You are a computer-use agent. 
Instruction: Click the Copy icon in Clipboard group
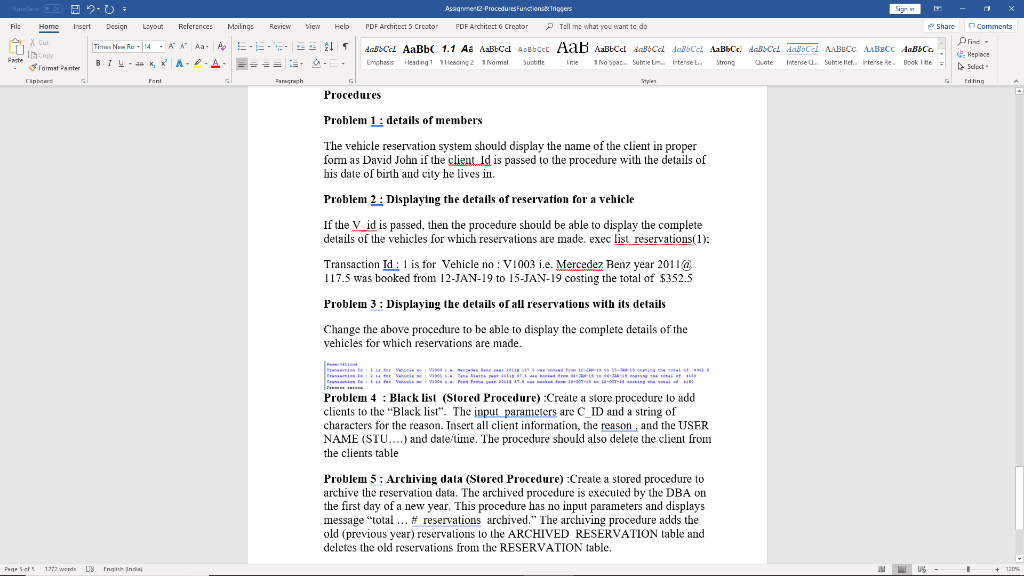(32, 55)
